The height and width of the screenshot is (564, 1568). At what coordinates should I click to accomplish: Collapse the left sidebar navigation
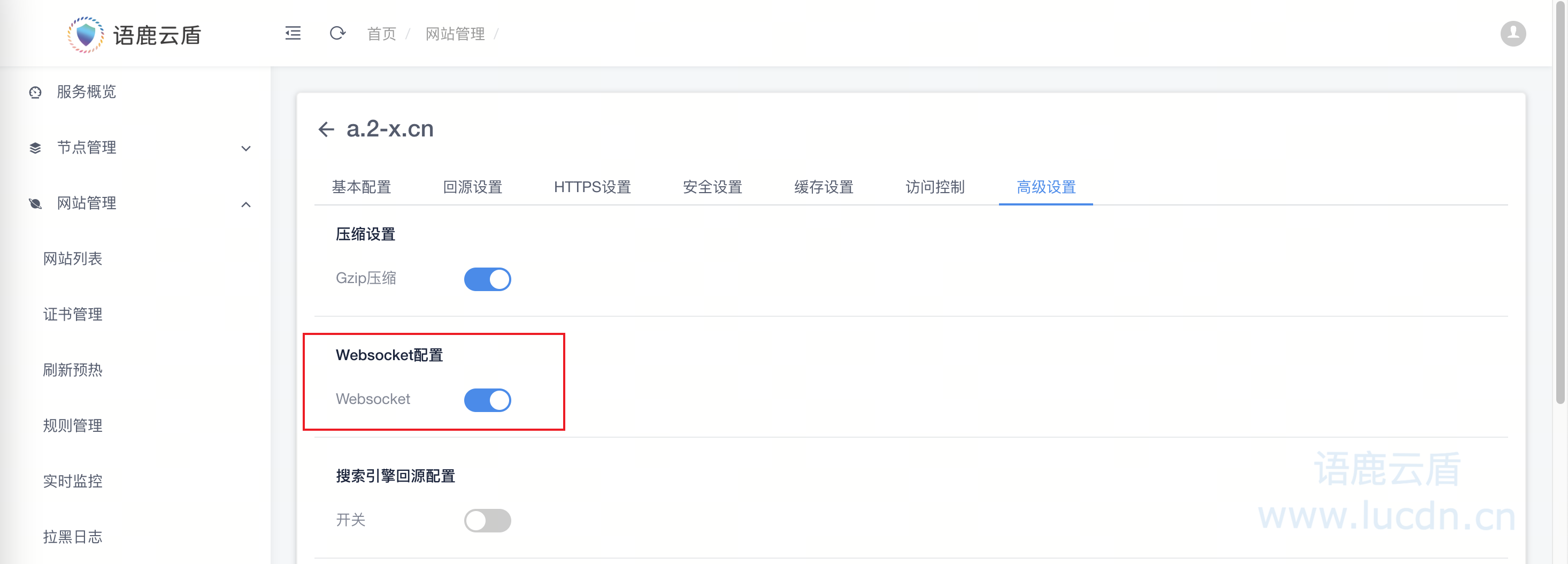293,34
